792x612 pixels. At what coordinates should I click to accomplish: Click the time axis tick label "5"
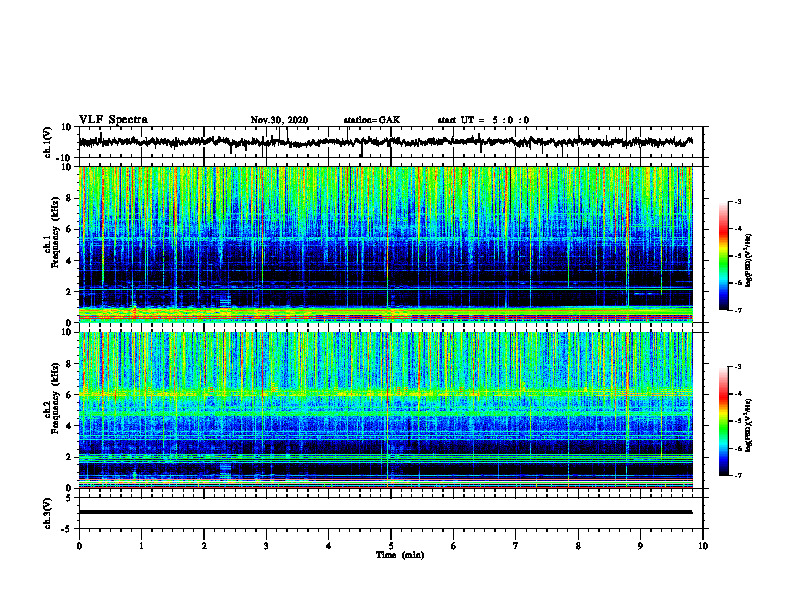tap(391, 546)
